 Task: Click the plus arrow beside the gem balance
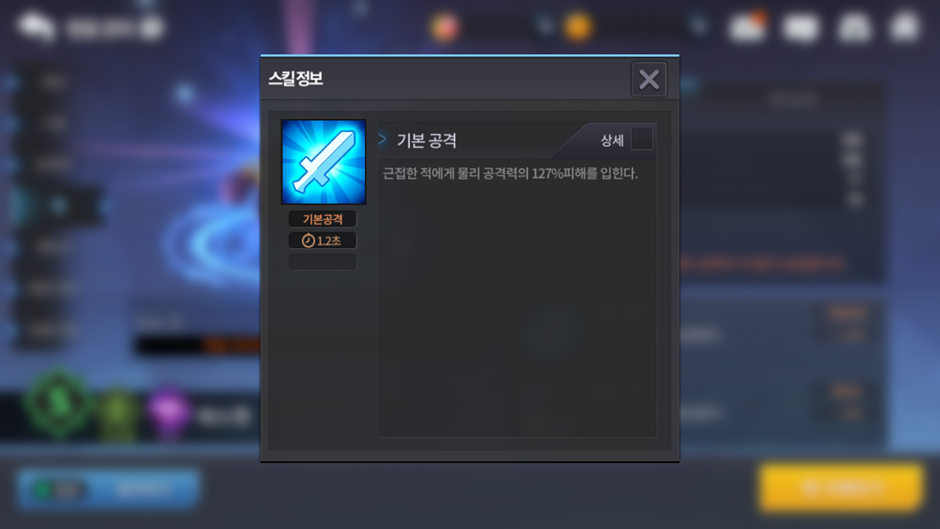(544, 26)
